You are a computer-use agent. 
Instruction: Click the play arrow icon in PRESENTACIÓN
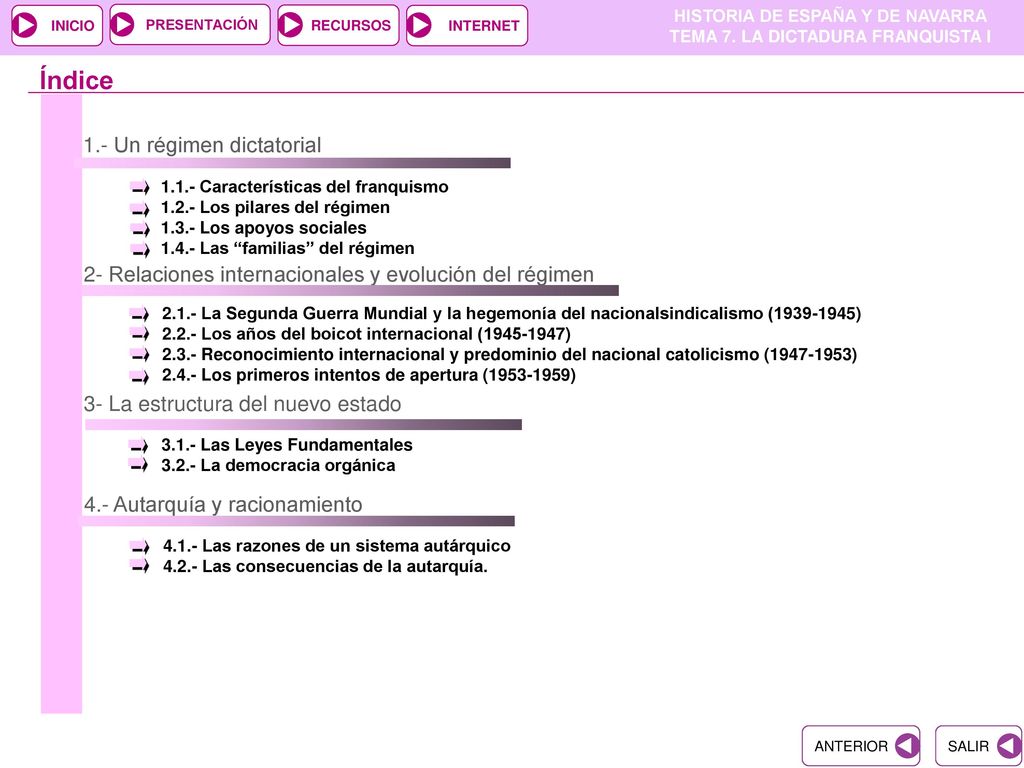coord(122,25)
